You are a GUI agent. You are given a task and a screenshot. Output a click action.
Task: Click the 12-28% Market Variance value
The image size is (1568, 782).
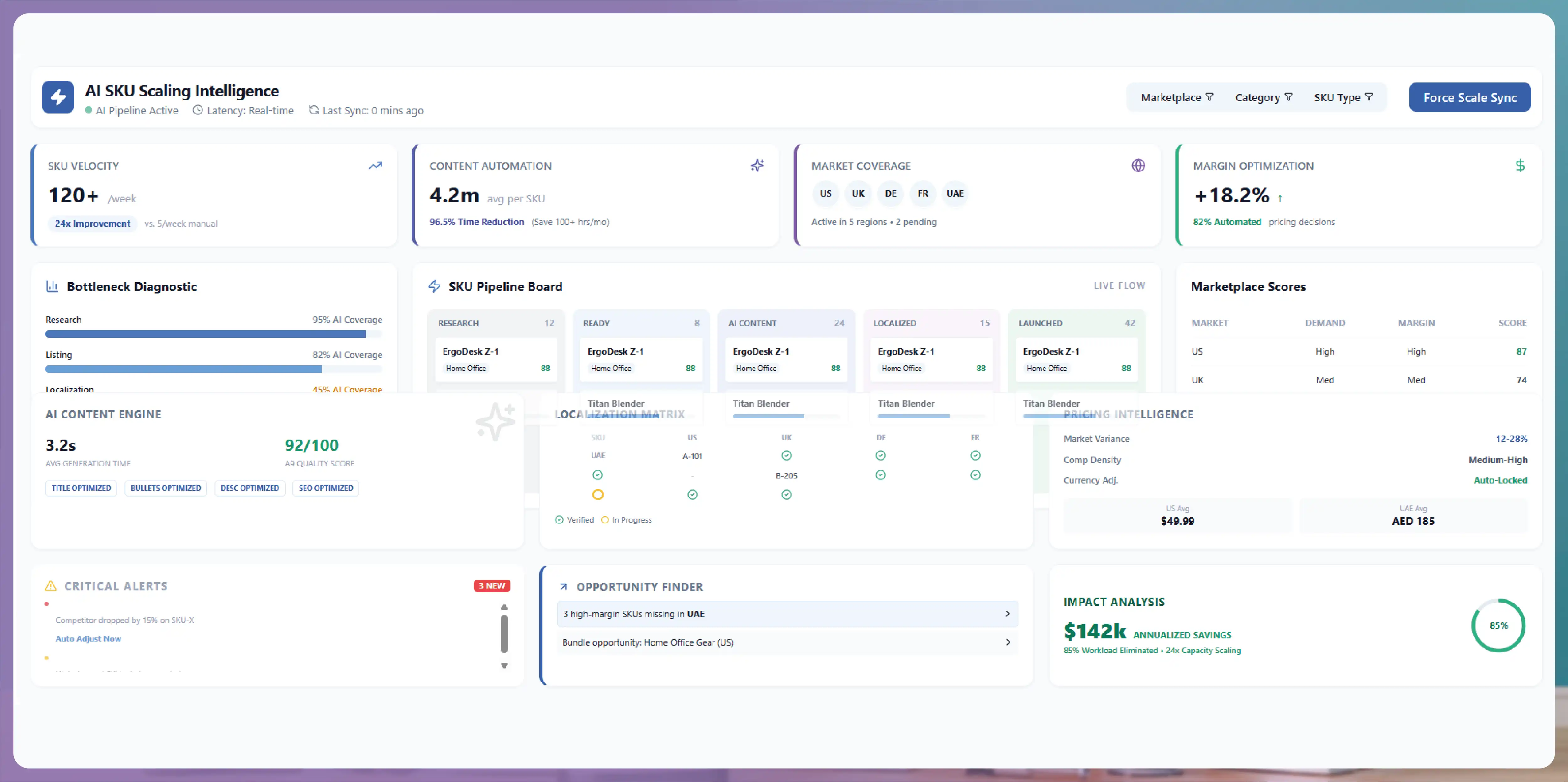(x=1511, y=439)
